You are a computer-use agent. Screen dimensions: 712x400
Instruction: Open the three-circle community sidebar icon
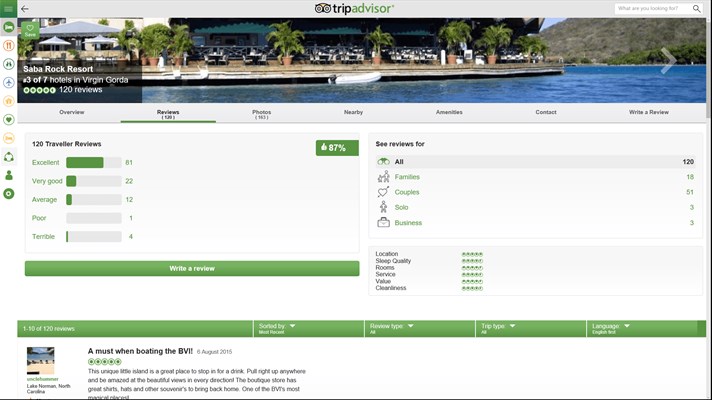click(8, 157)
